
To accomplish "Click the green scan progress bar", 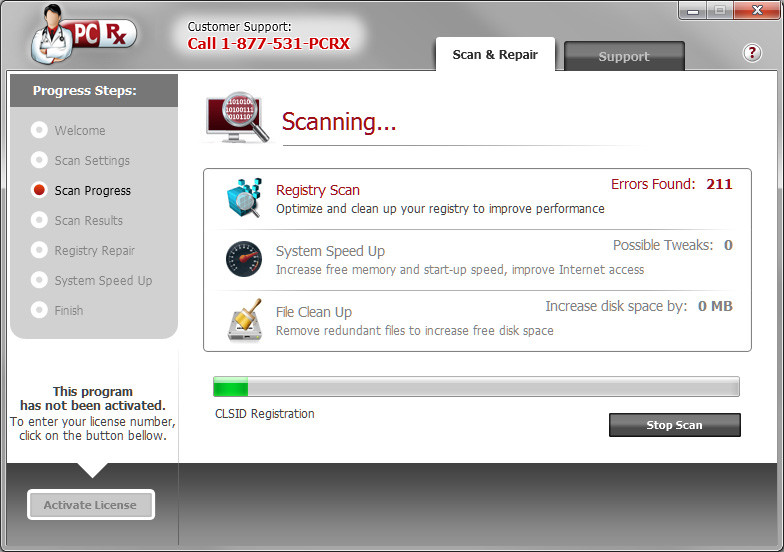I will pos(476,386).
